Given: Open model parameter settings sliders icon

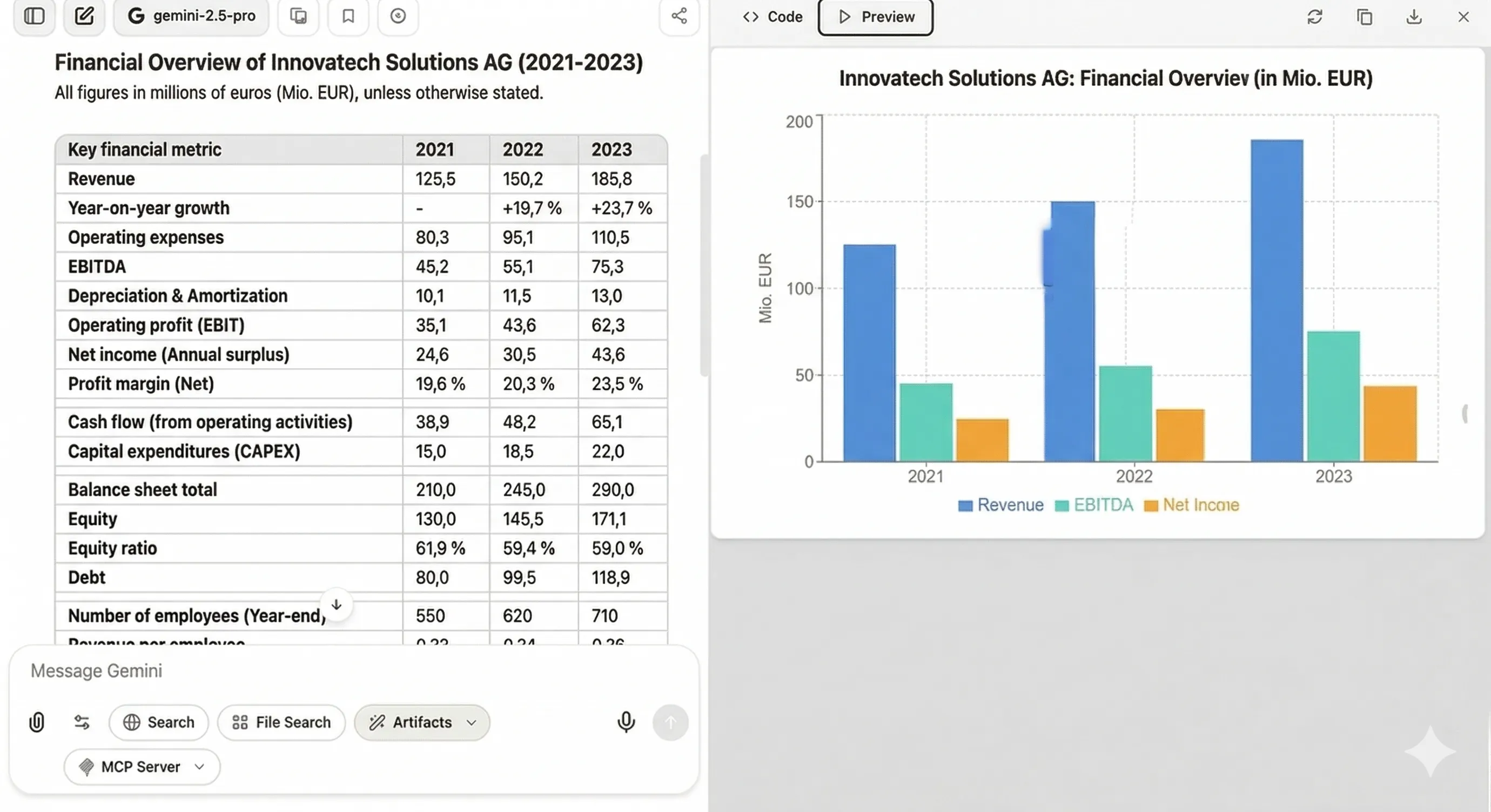Looking at the screenshot, I should (82, 722).
